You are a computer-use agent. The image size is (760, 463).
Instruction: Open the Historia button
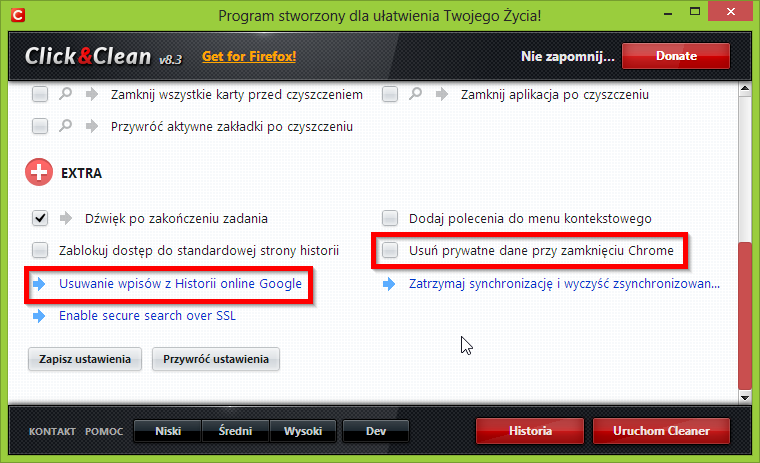pyautogui.click(x=530, y=431)
